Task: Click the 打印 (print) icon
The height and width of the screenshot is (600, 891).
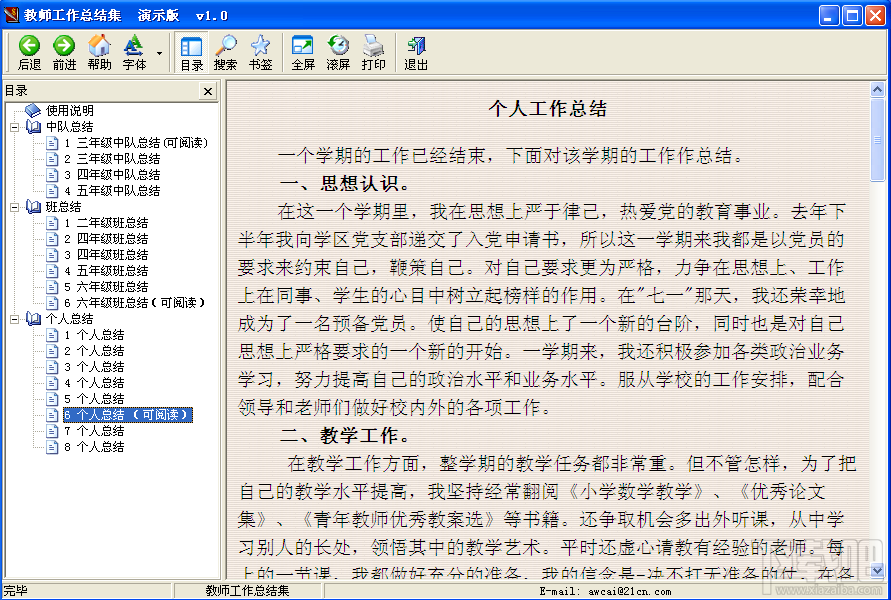Action: [x=372, y=46]
